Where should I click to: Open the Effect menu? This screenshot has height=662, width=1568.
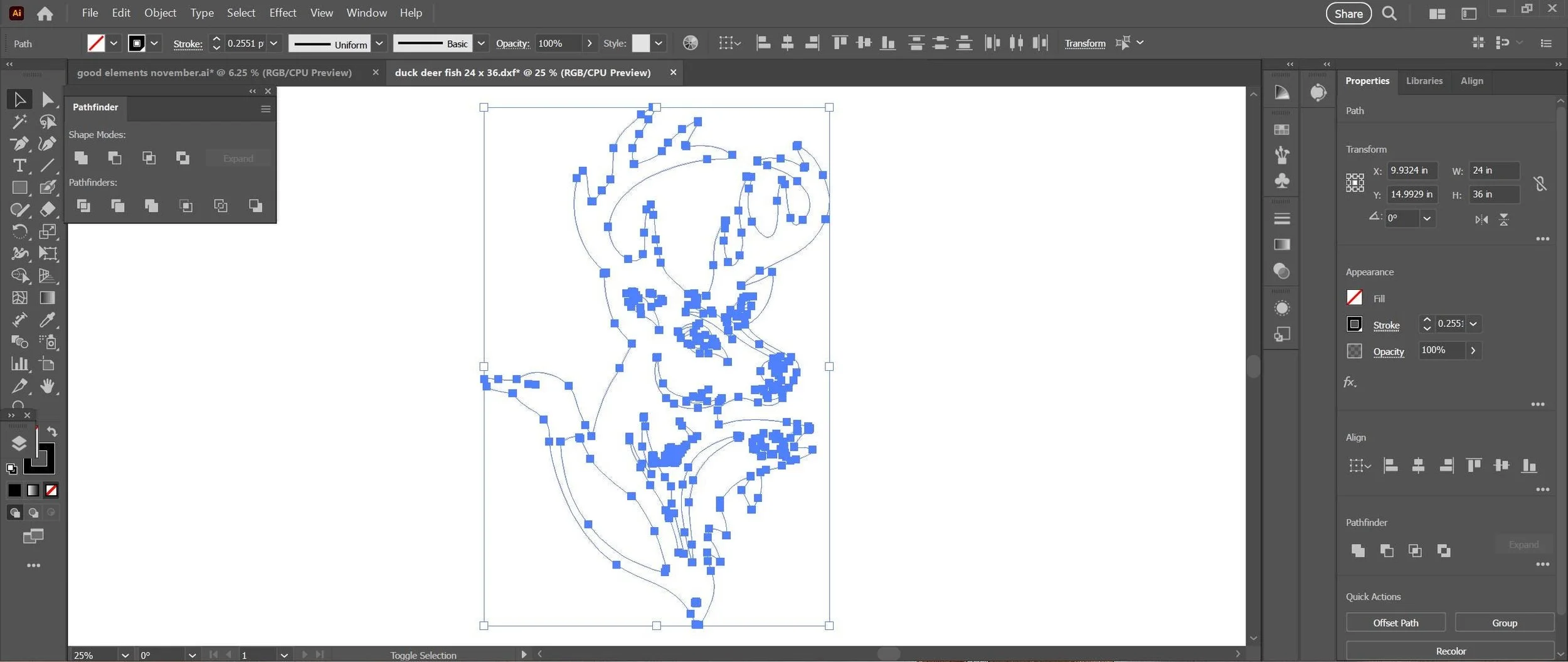click(x=282, y=13)
